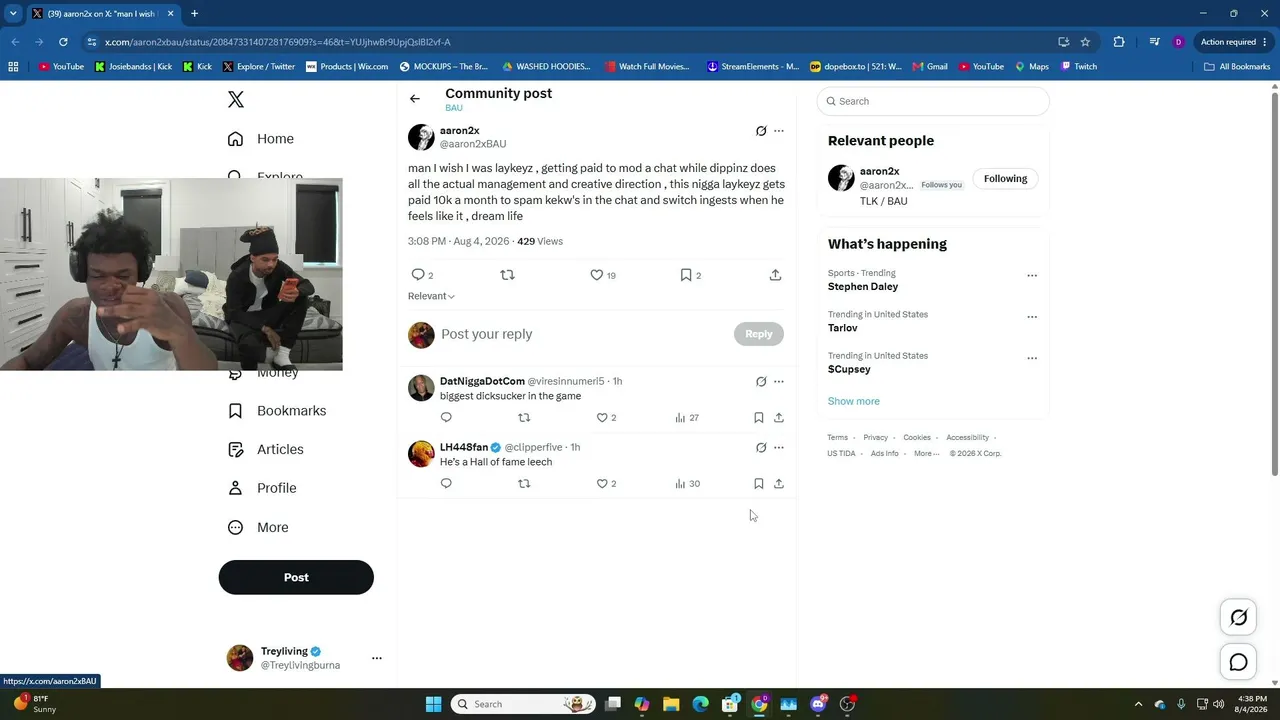This screenshot has height=720, width=1280.
Task: Open floating Messages chat button
Action: tap(1238, 662)
